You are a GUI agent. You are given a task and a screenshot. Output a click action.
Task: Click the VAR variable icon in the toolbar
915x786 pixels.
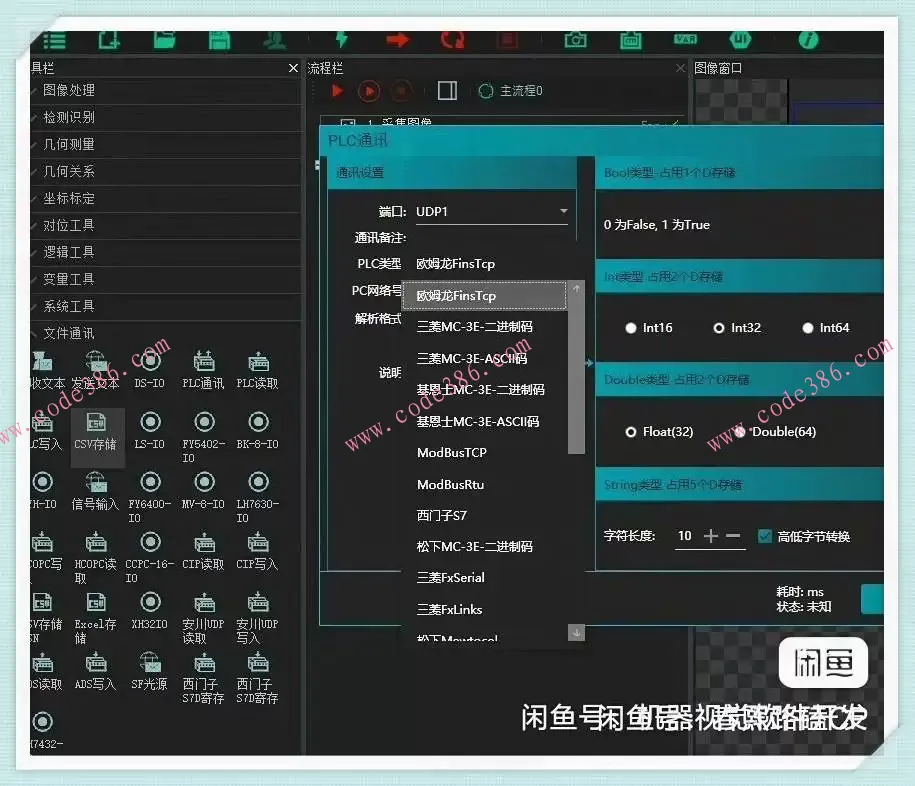686,40
